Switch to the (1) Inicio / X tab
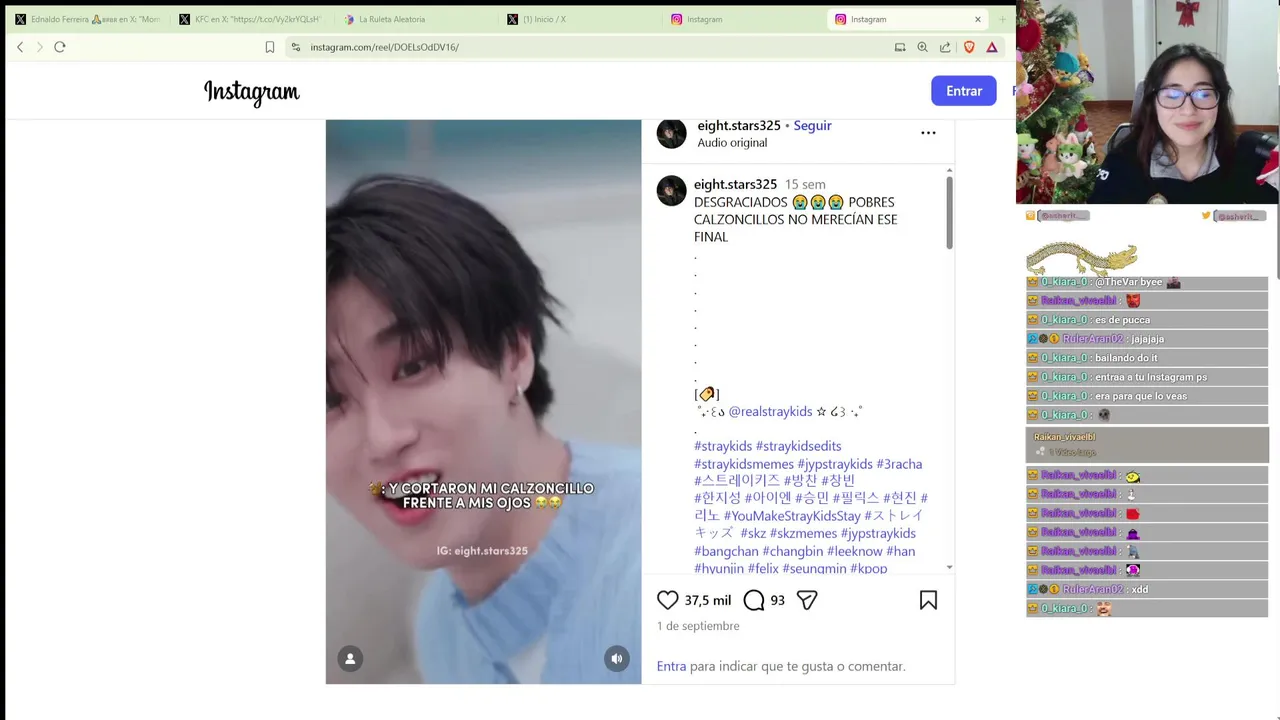Screen dimensions: 1280x720 tap(579, 19)
